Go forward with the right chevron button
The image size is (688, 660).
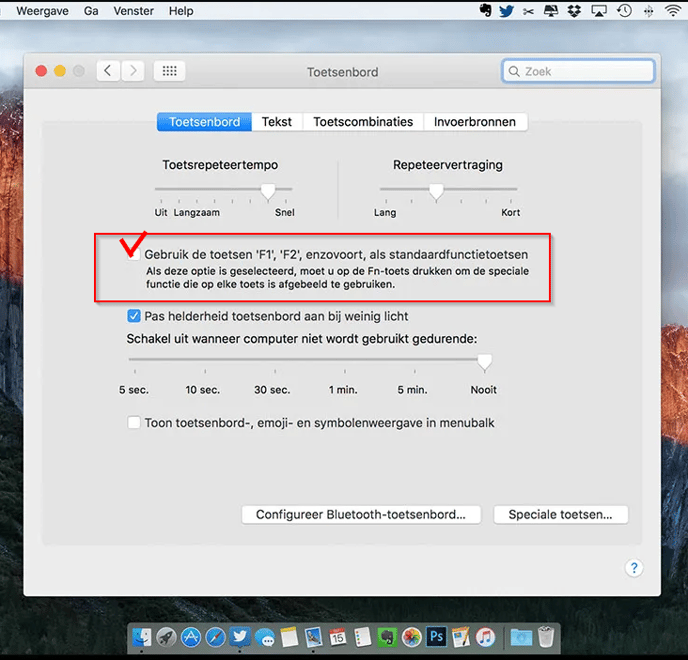coord(133,71)
